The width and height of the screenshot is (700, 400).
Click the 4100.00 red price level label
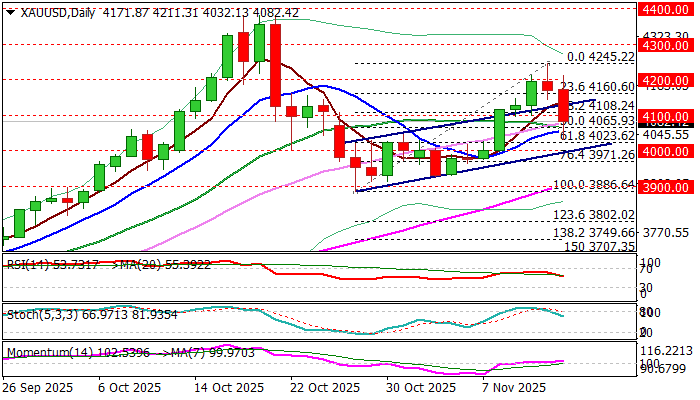(666, 116)
